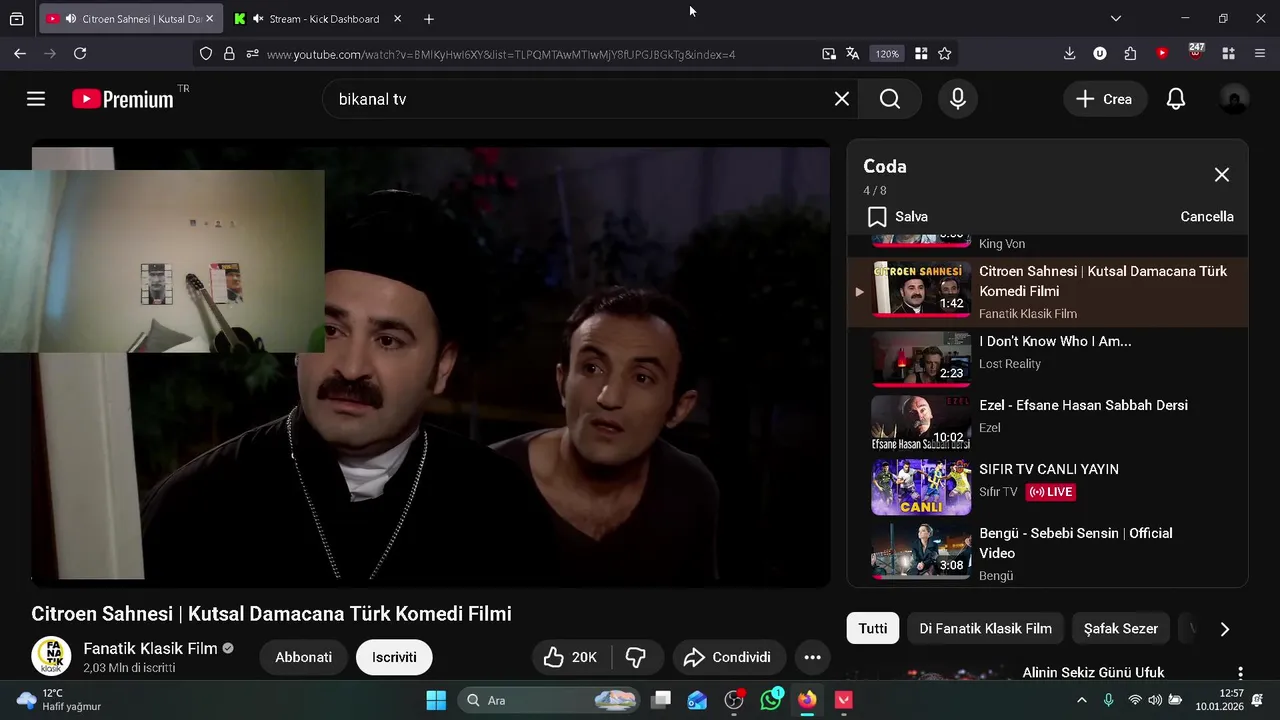This screenshot has width=1280, height=720.
Task: Share the video with Condividi
Action: click(727, 657)
